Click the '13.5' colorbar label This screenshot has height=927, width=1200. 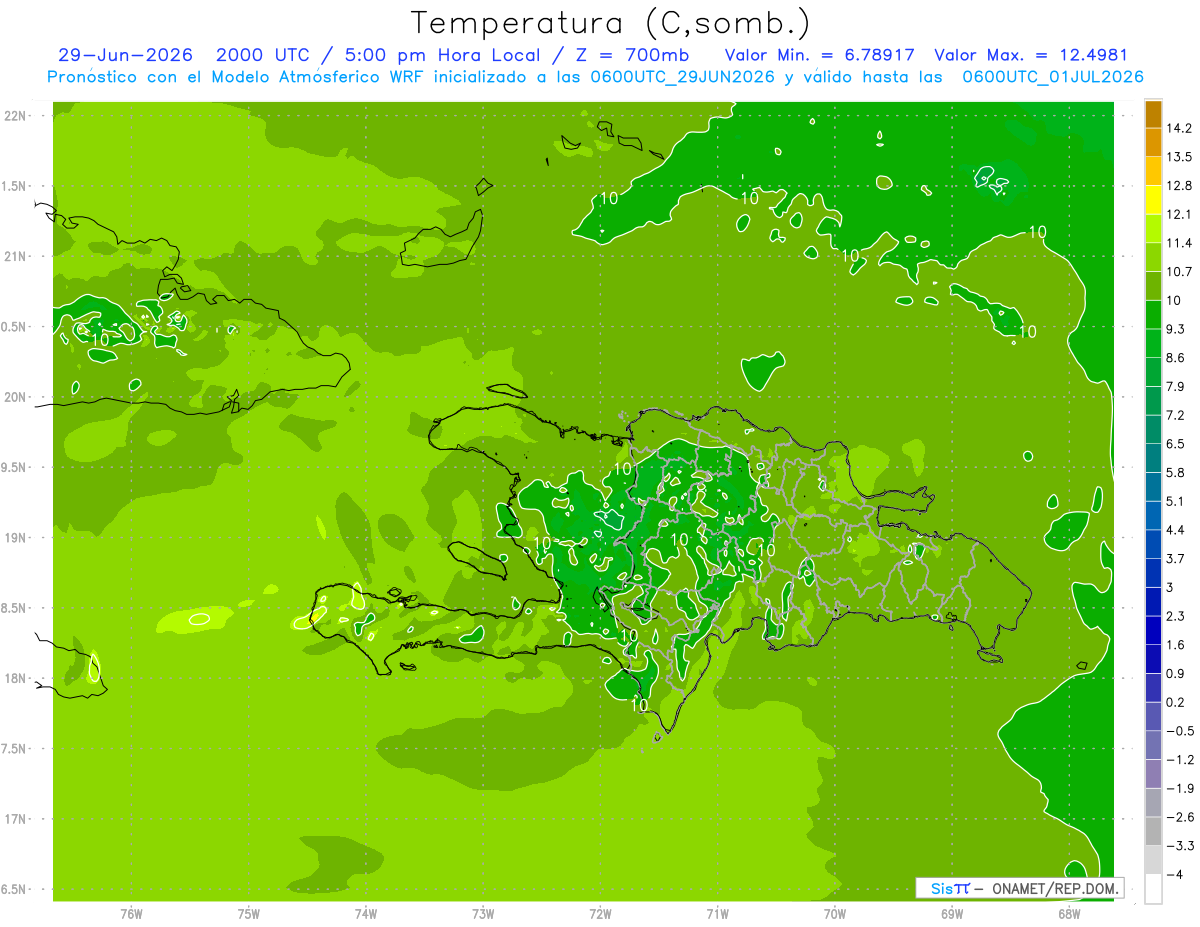click(1181, 157)
